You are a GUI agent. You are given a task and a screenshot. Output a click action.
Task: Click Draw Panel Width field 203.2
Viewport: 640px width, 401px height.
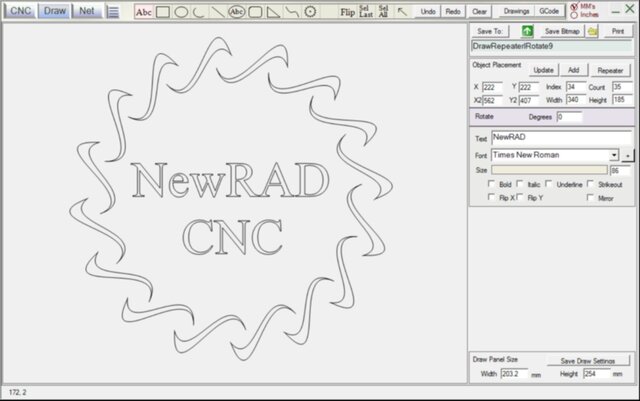[x=514, y=374]
